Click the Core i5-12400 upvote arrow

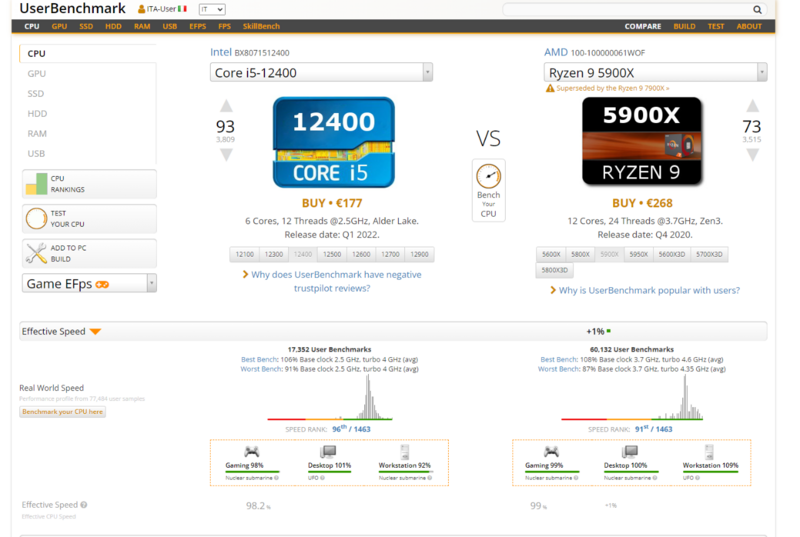226,106
